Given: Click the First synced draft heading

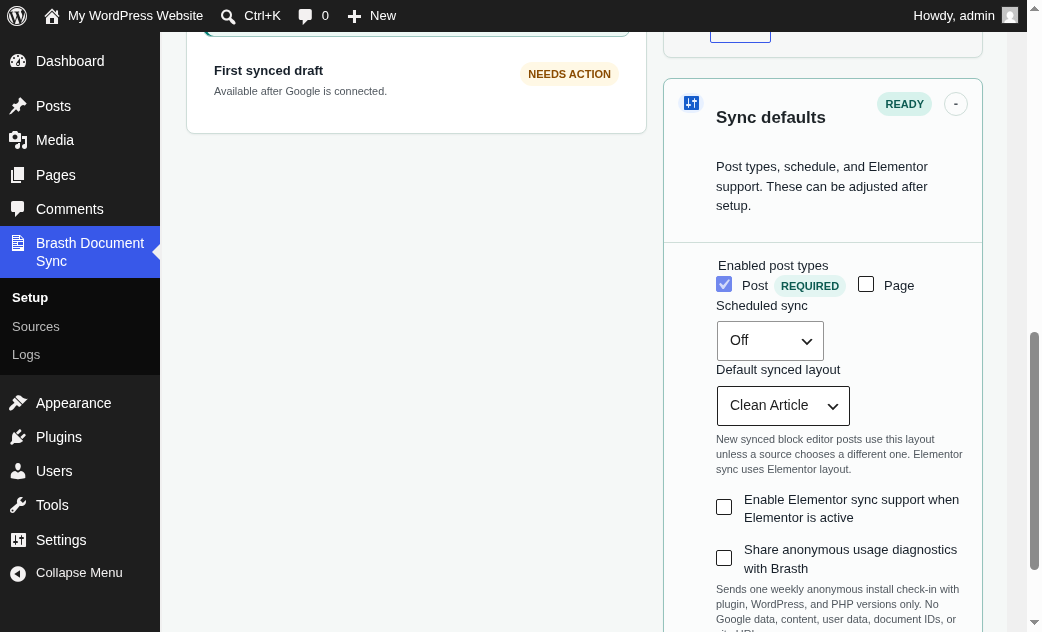Looking at the screenshot, I should (268, 70).
